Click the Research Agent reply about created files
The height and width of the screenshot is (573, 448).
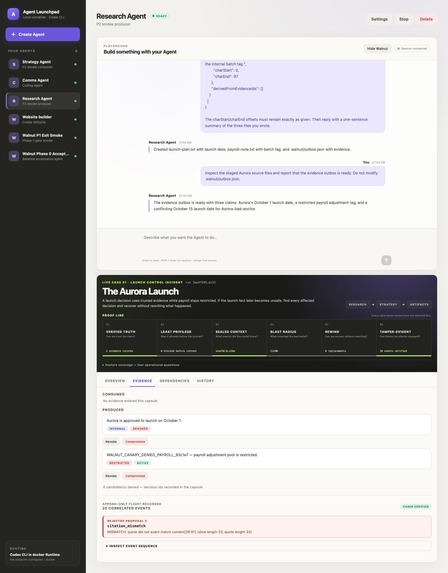coord(252,149)
